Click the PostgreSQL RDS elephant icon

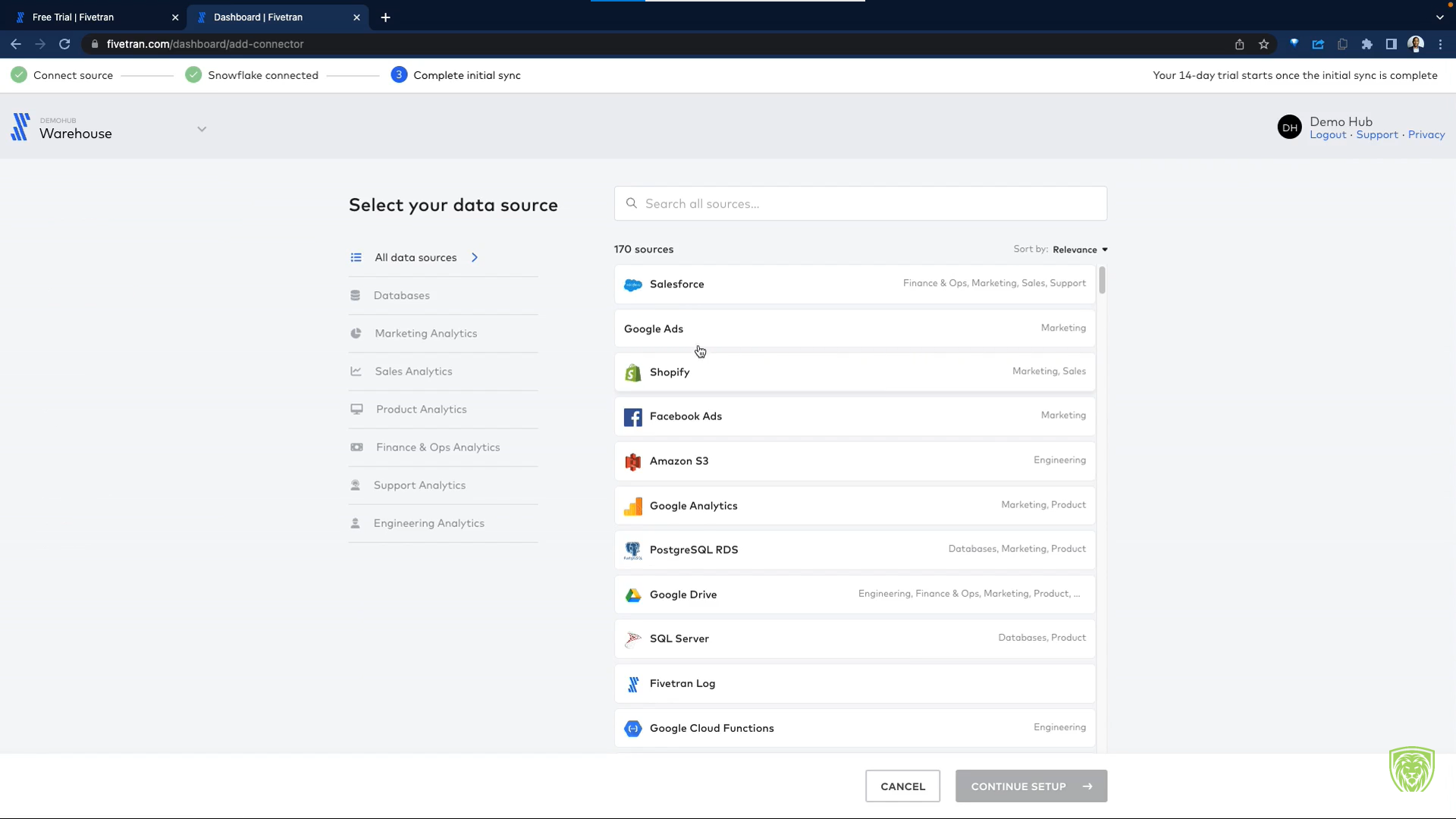632,551
